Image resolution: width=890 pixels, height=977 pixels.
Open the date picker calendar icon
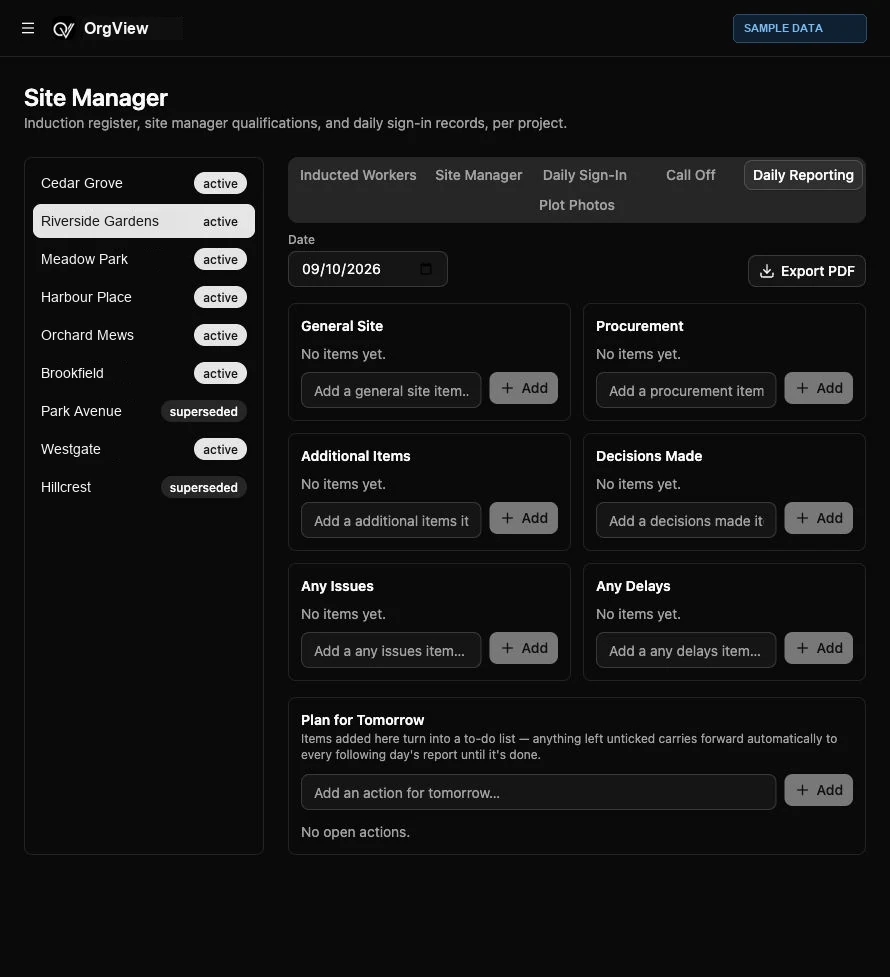point(426,269)
